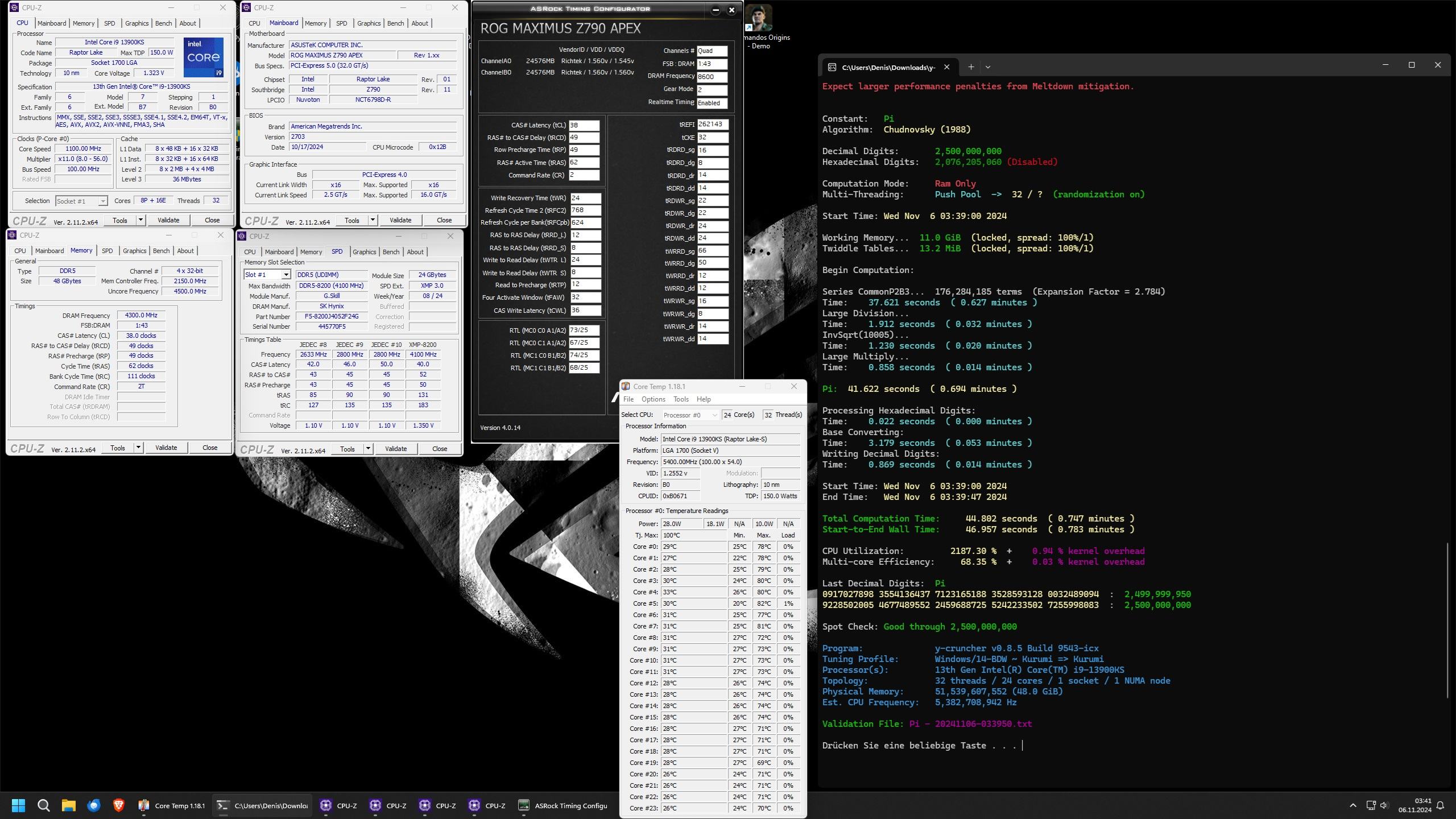Click Tools button in CPU-Z Memory window
The height and width of the screenshot is (819, 1456).
118,448
